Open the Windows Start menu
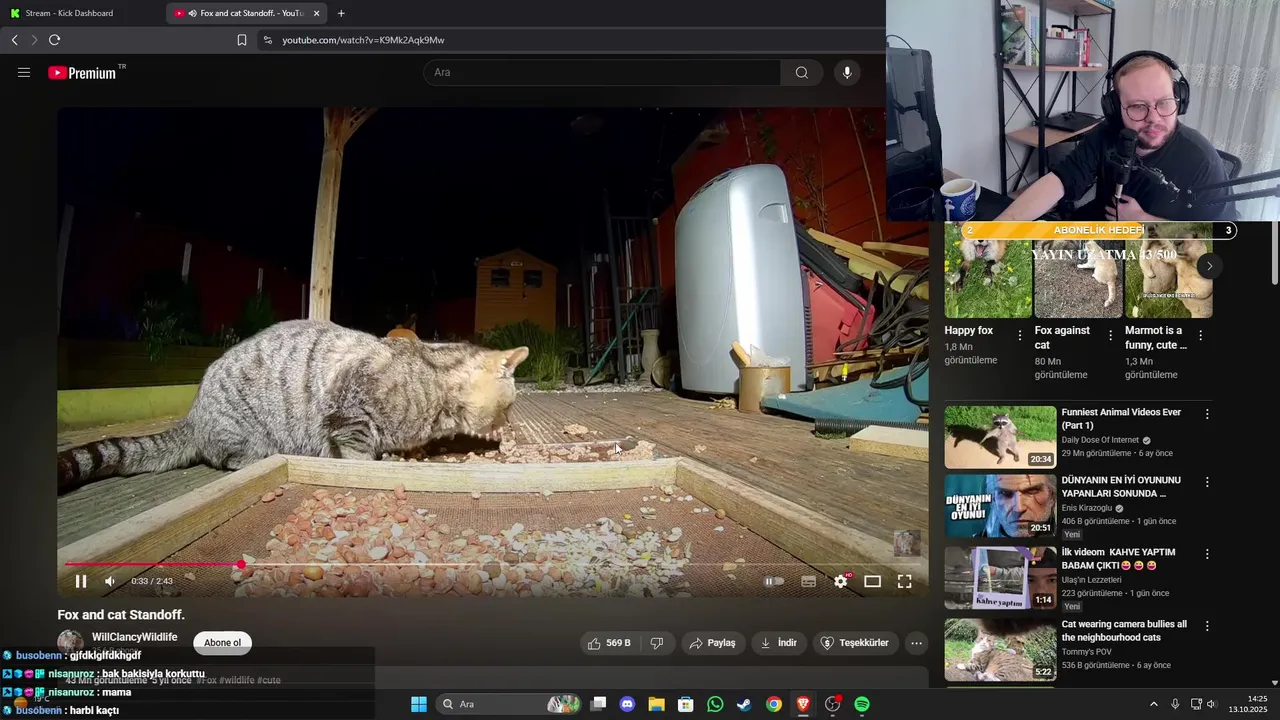This screenshot has height=720, width=1280. pyautogui.click(x=419, y=704)
